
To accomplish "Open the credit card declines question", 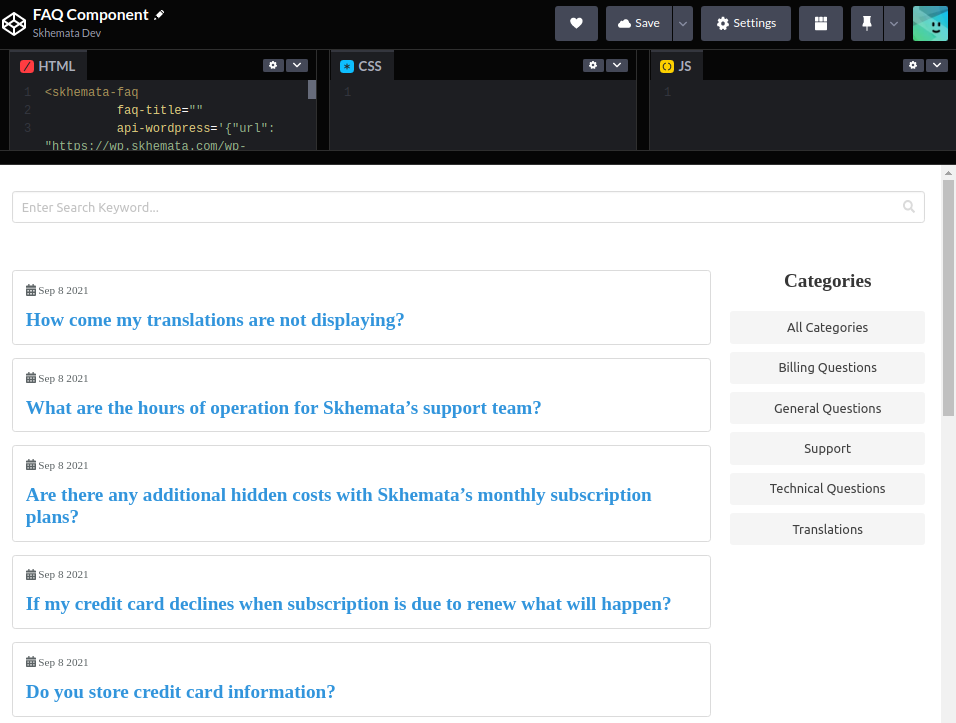I will (x=348, y=604).
